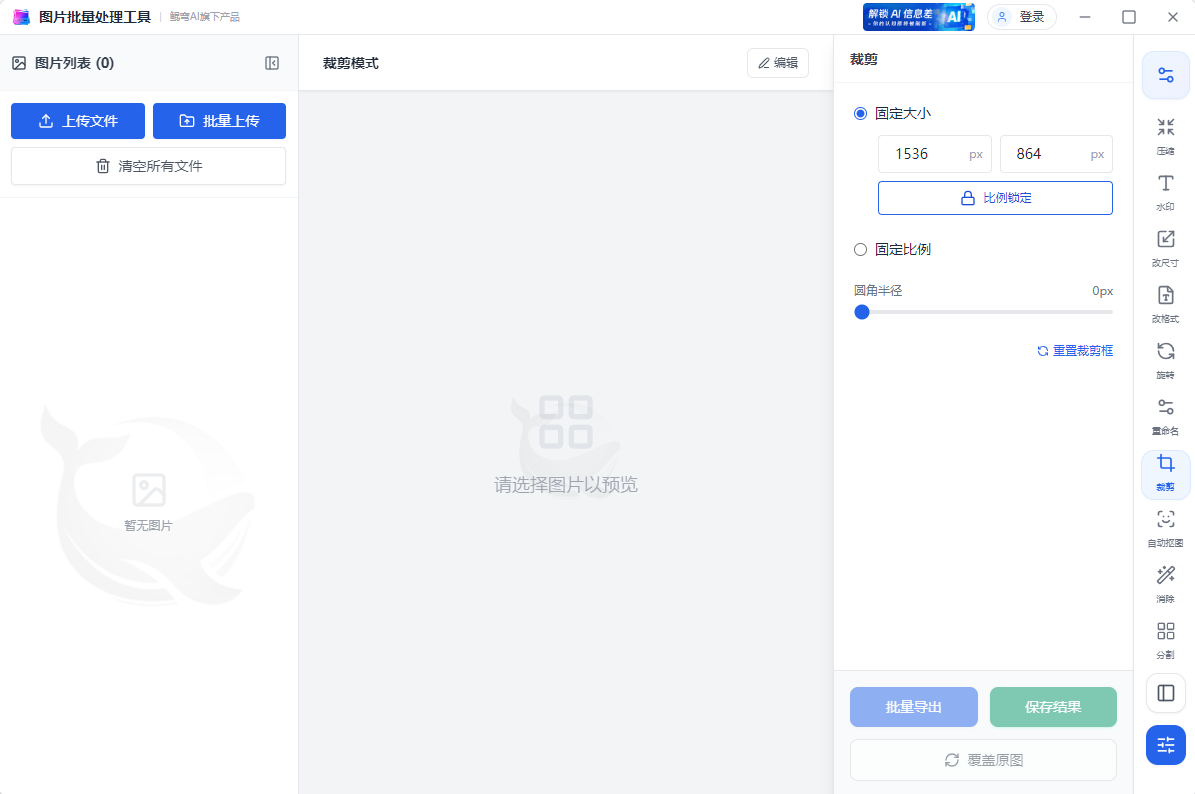The height and width of the screenshot is (794, 1195).
Task: Open the 旋转 rotate tool
Action: click(1165, 360)
